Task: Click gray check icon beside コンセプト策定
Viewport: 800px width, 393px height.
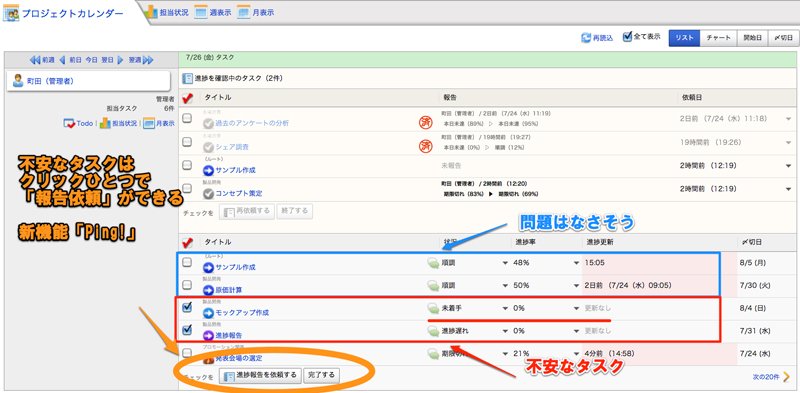Action: click(x=208, y=193)
